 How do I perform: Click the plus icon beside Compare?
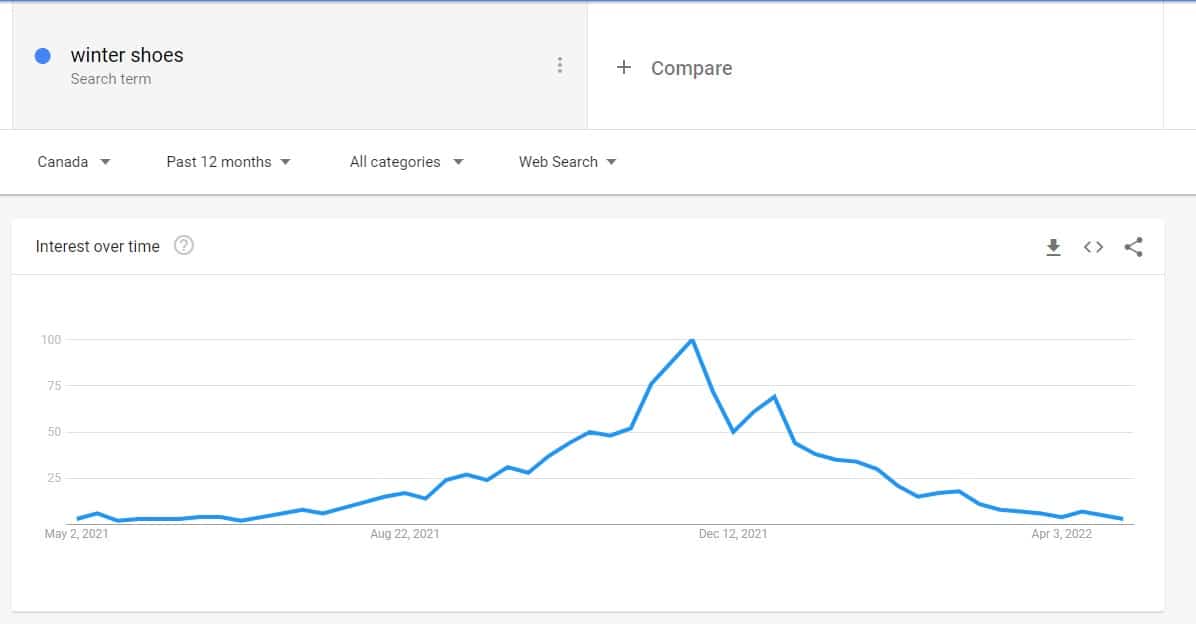[x=624, y=67]
